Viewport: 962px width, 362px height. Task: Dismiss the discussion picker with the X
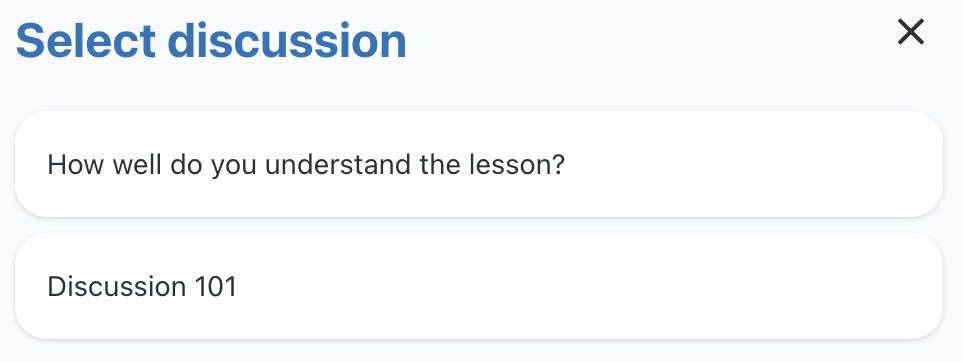(x=910, y=32)
